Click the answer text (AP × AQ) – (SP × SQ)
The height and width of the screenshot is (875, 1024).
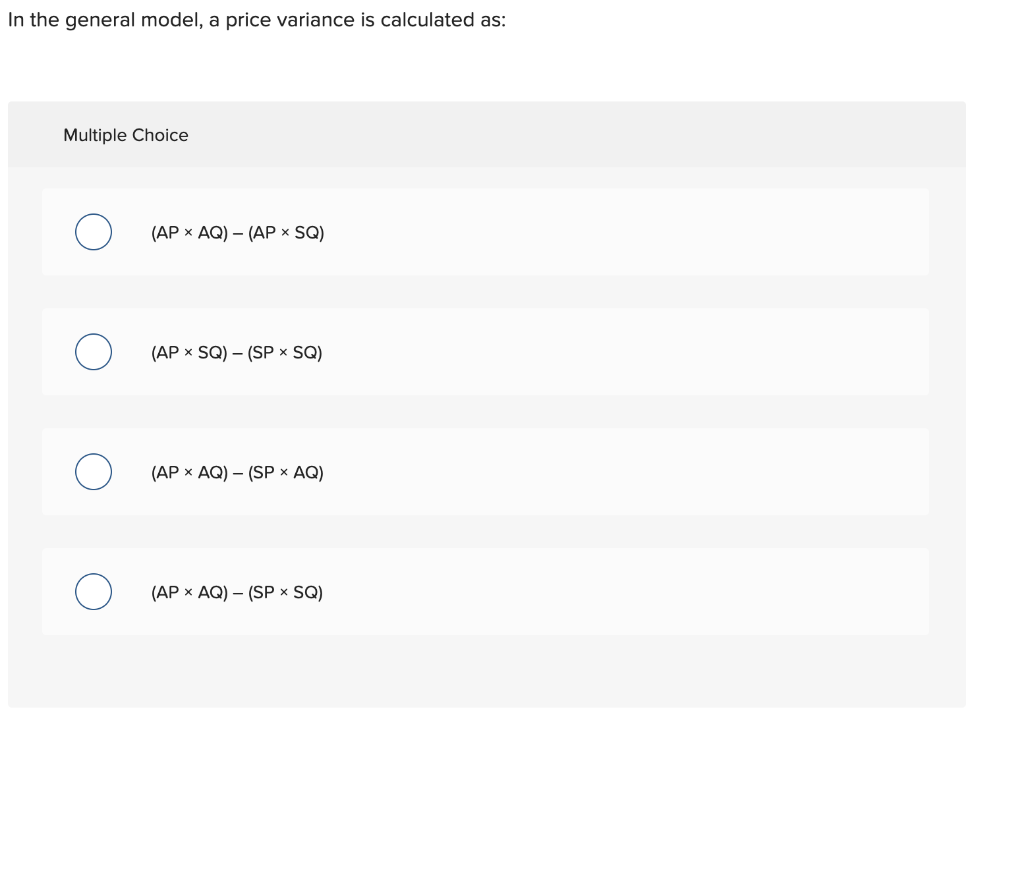(x=237, y=592)
